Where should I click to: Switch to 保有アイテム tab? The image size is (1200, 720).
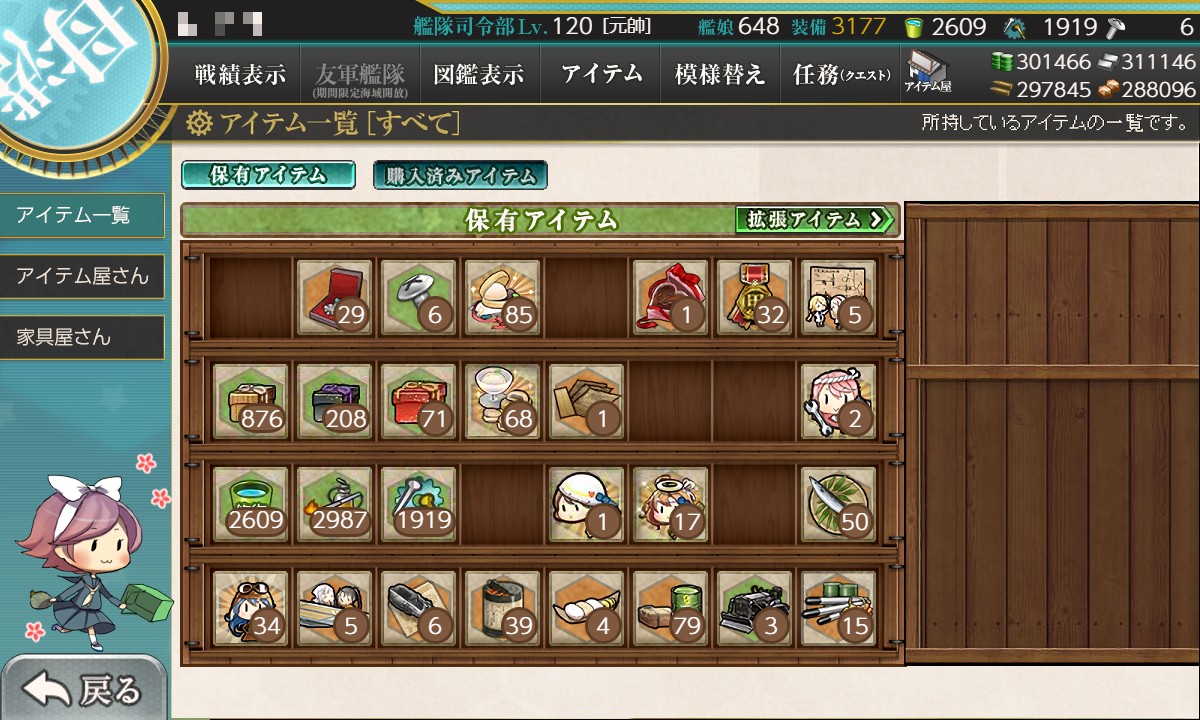(268, 175)
